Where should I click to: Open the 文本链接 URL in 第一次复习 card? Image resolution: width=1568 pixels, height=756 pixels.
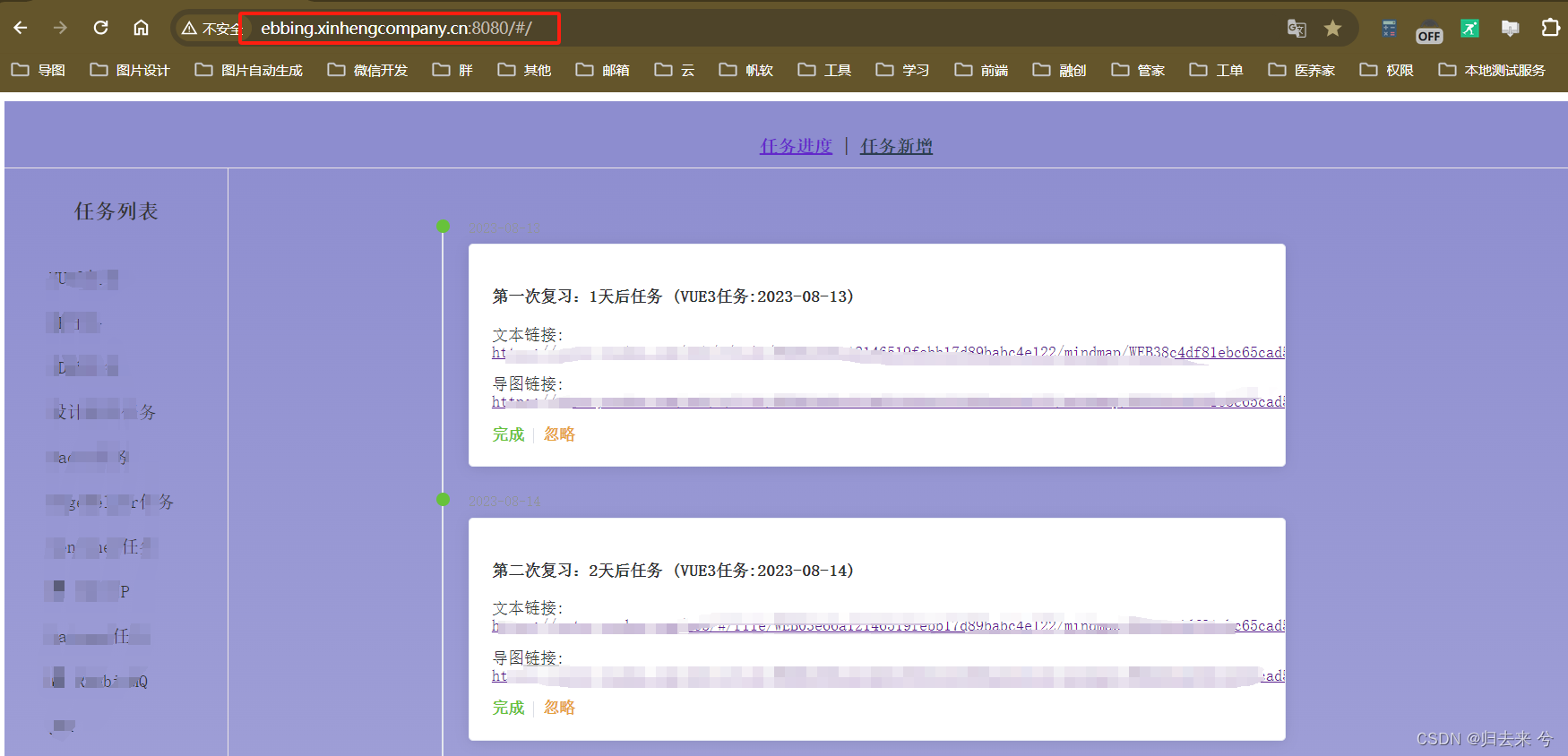click(888, 353)
